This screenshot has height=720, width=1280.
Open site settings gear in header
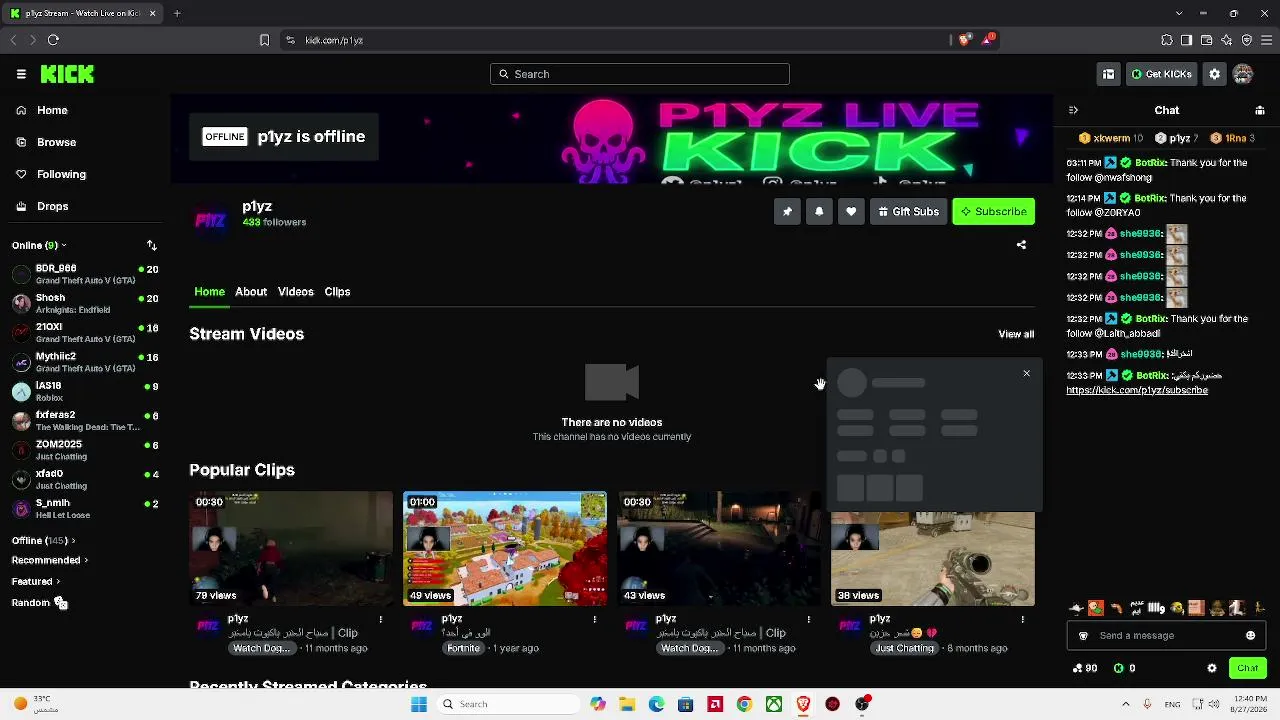tap(1215, 74)
